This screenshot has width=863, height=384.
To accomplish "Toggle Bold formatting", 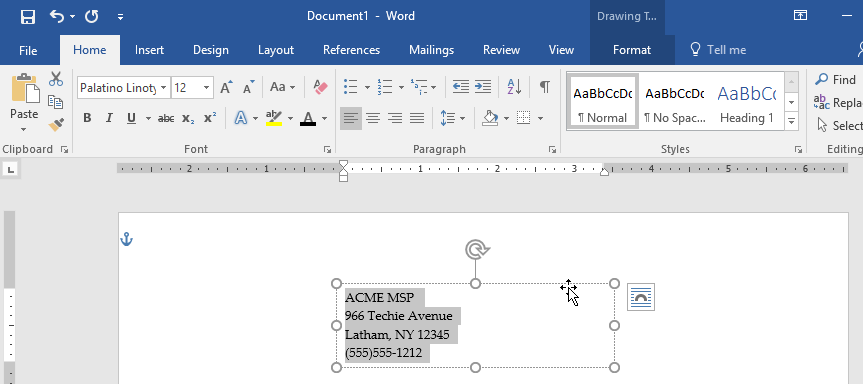I will (87, 118).
